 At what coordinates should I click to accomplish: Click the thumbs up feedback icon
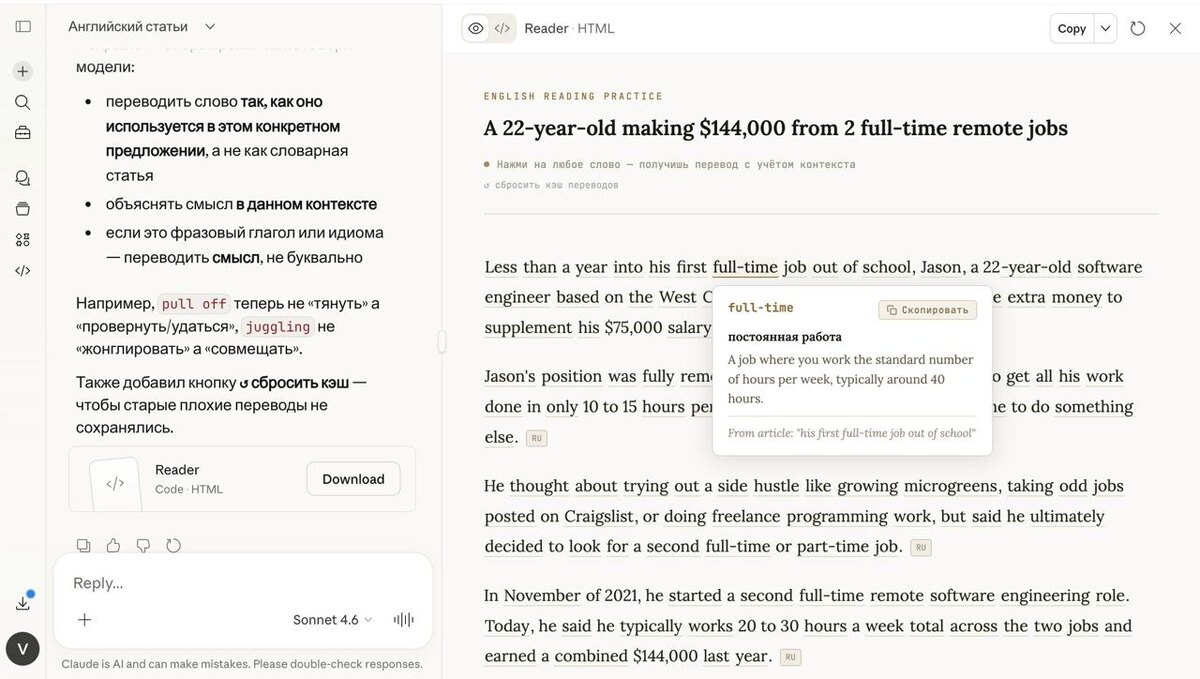(113, 545)
